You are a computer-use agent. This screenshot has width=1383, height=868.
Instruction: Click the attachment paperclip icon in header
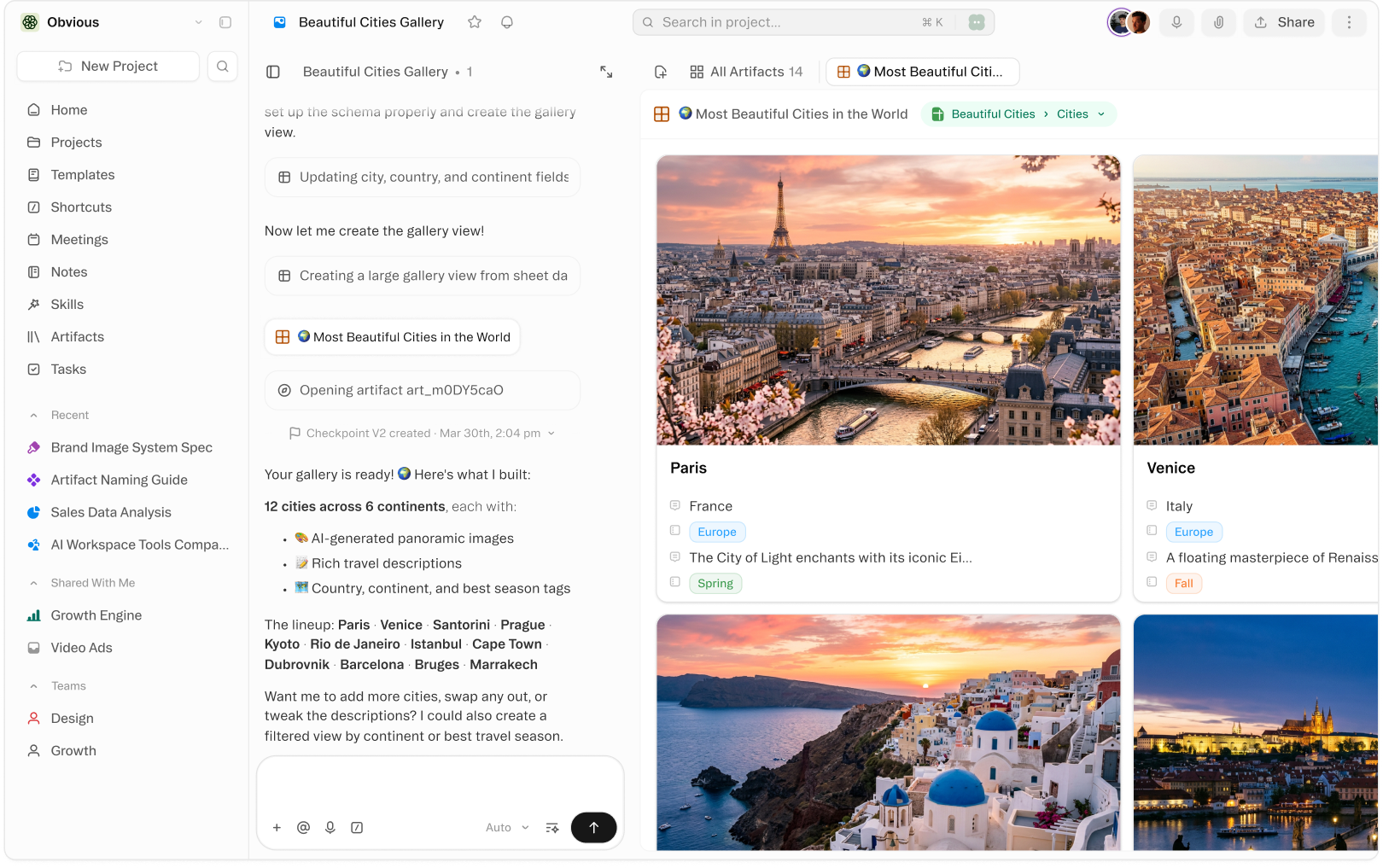pos(1218,22)
